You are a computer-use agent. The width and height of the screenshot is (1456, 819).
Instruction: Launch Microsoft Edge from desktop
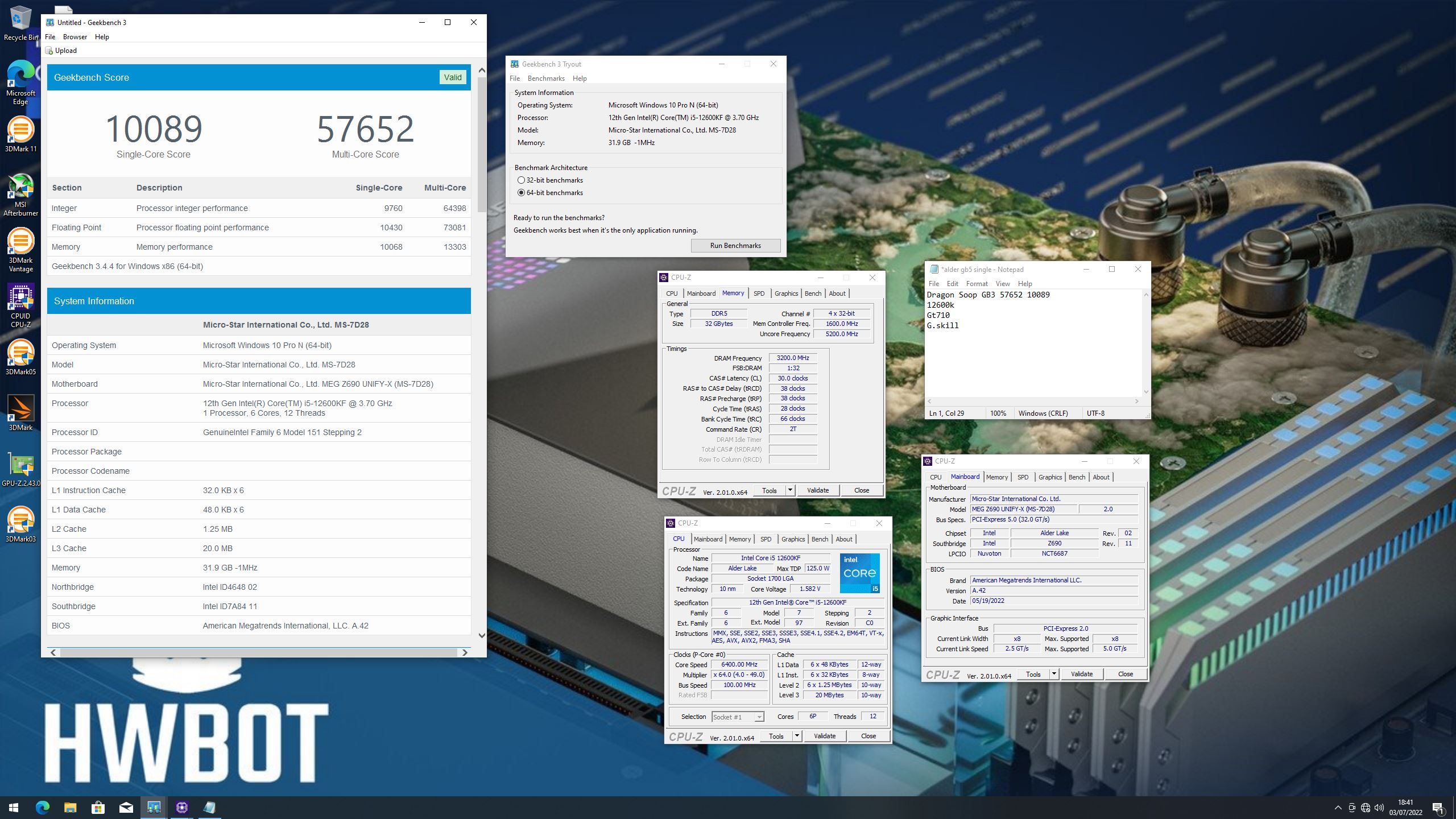(20, 83)
